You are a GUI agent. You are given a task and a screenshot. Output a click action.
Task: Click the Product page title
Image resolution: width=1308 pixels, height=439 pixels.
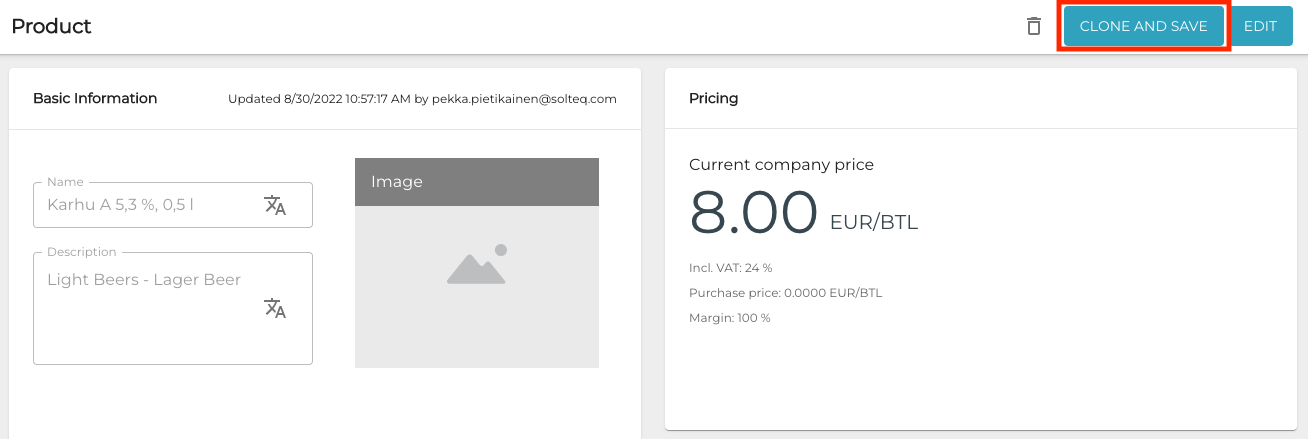pyautogui.click(x=52, y=27)
